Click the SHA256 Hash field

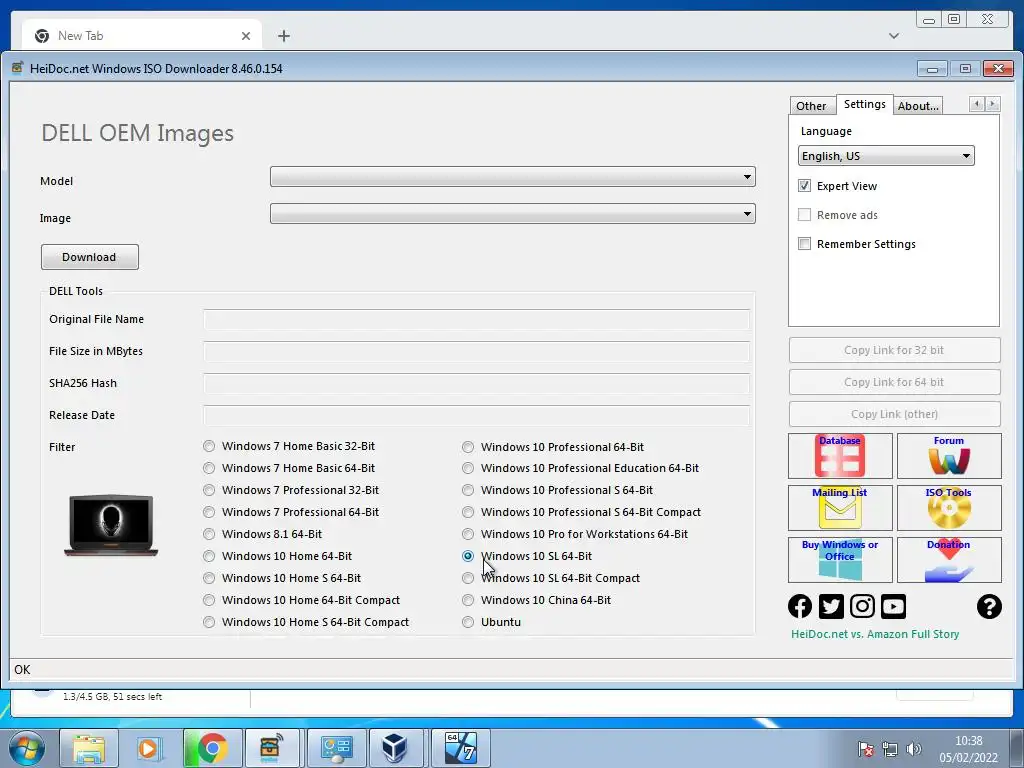point(476,383)
